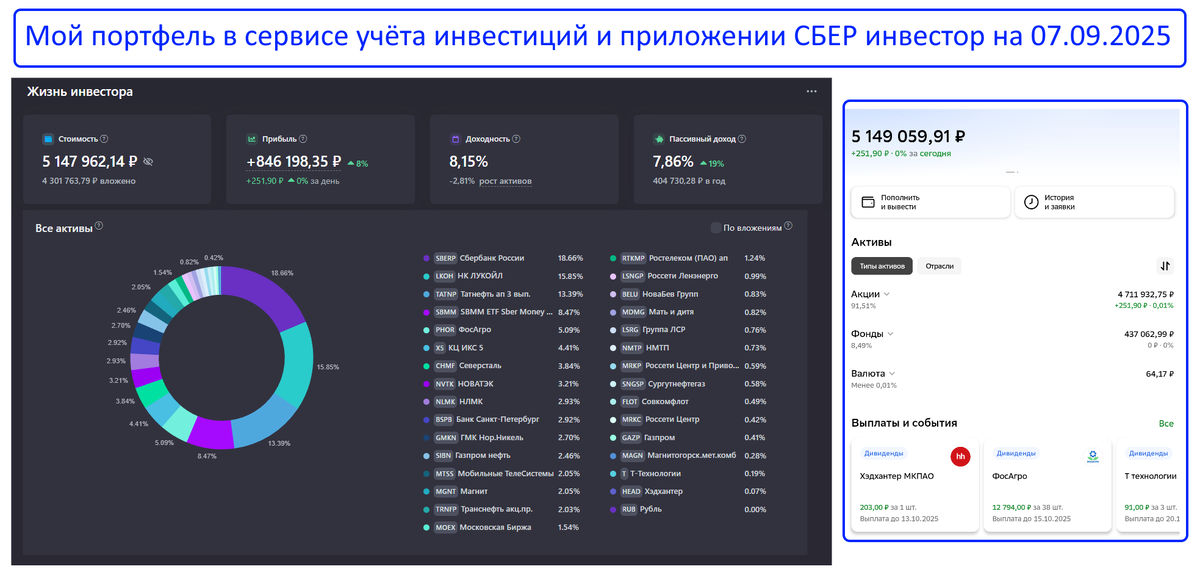Viewport: 1200px width, 580px height.
Task: Switch to the Отрасли tab
Action: pos(941,266)
